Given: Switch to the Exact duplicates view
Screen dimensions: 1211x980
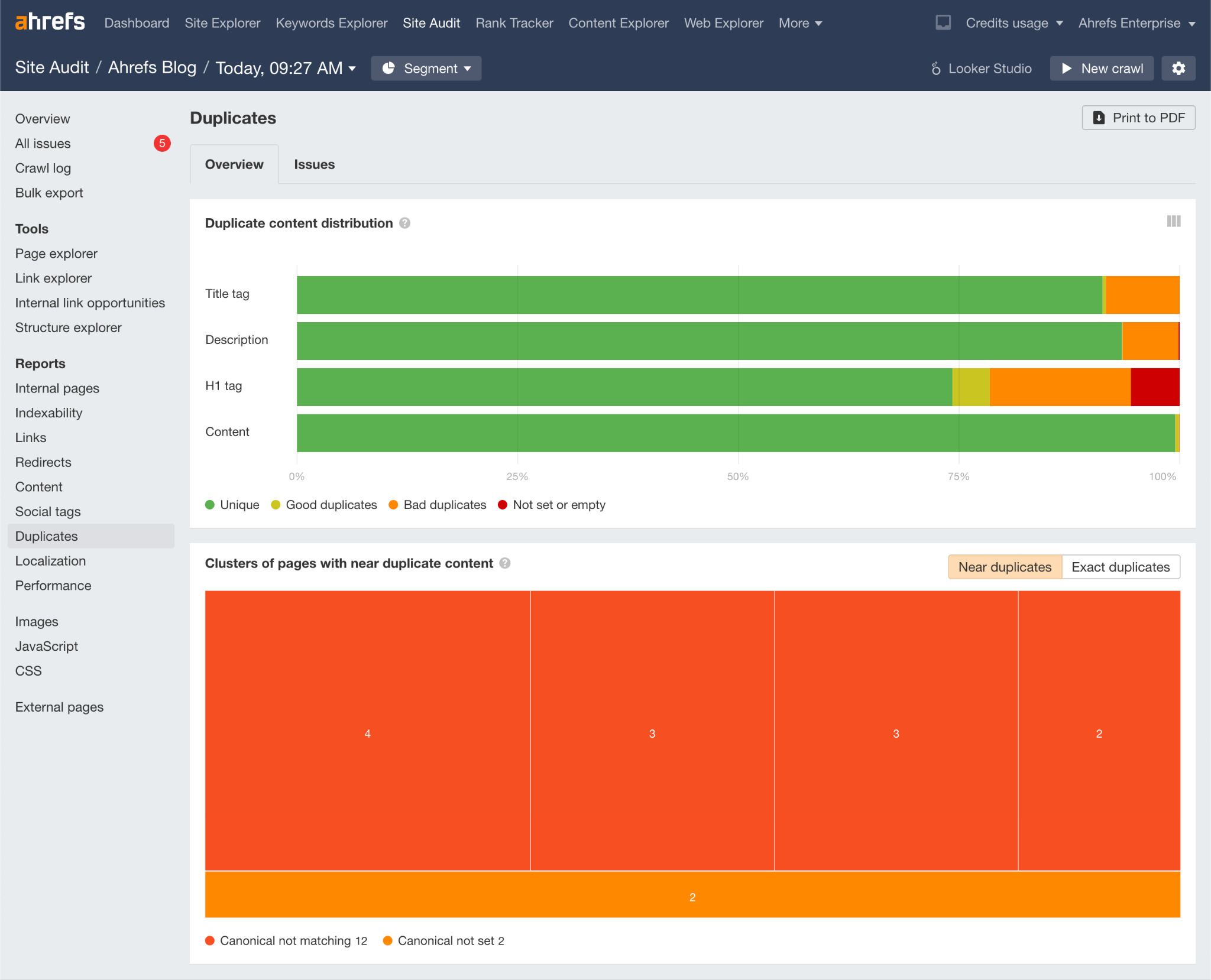Looking at the screenshot, I should pos(1120,567).
